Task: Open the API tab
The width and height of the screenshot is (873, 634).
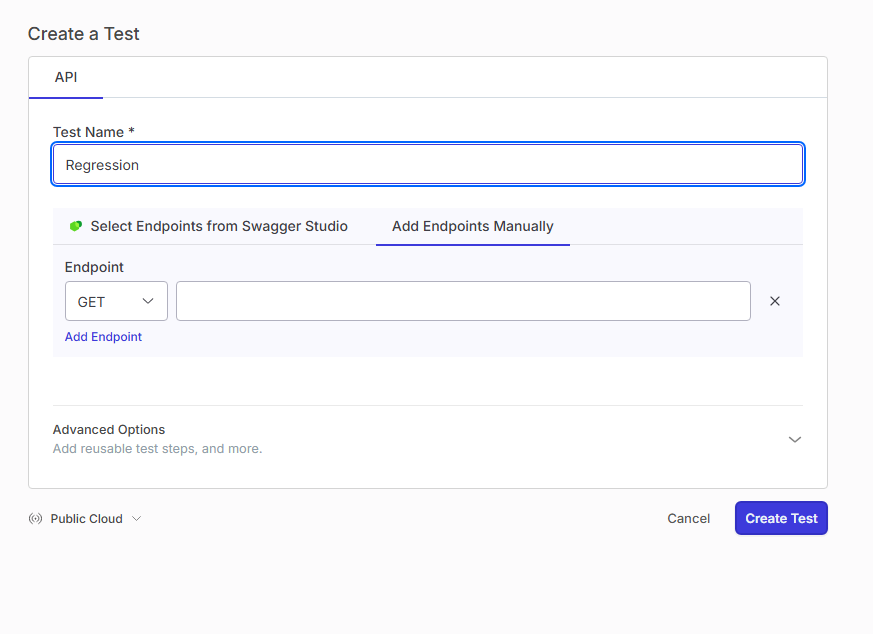Action: 65,76
